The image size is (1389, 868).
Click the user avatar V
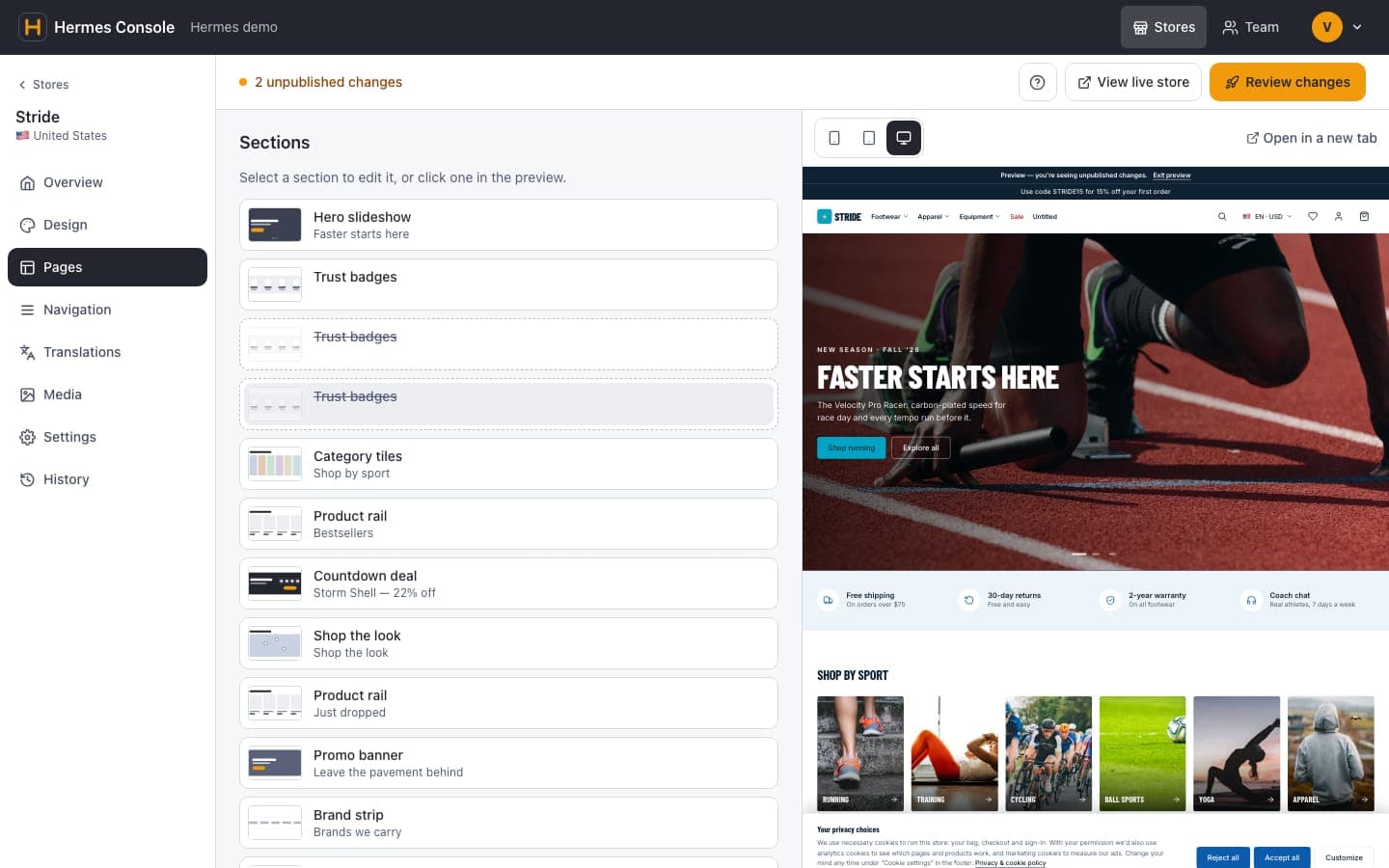pos(1327,27)
